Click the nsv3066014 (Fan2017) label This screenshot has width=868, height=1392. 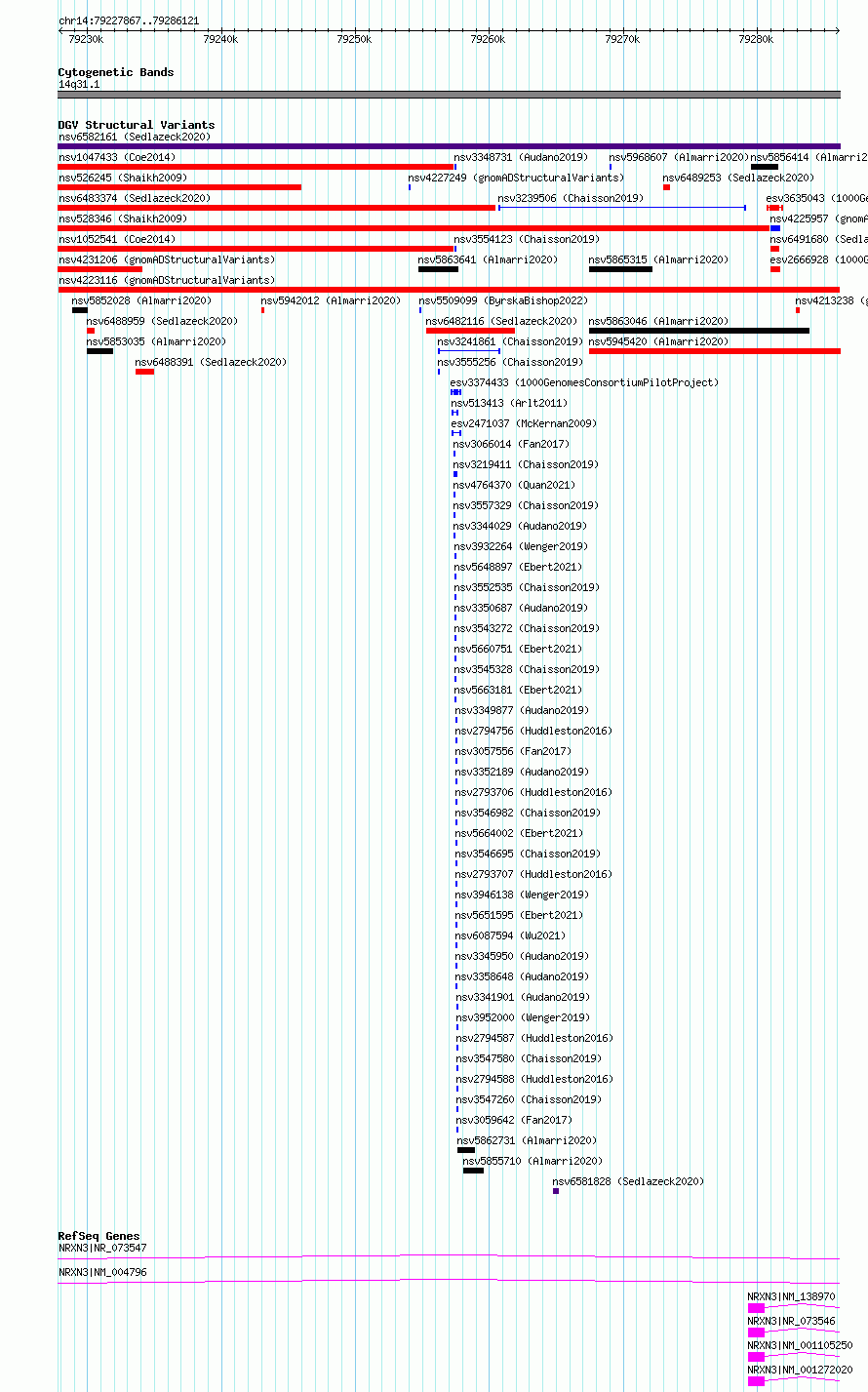511,445
